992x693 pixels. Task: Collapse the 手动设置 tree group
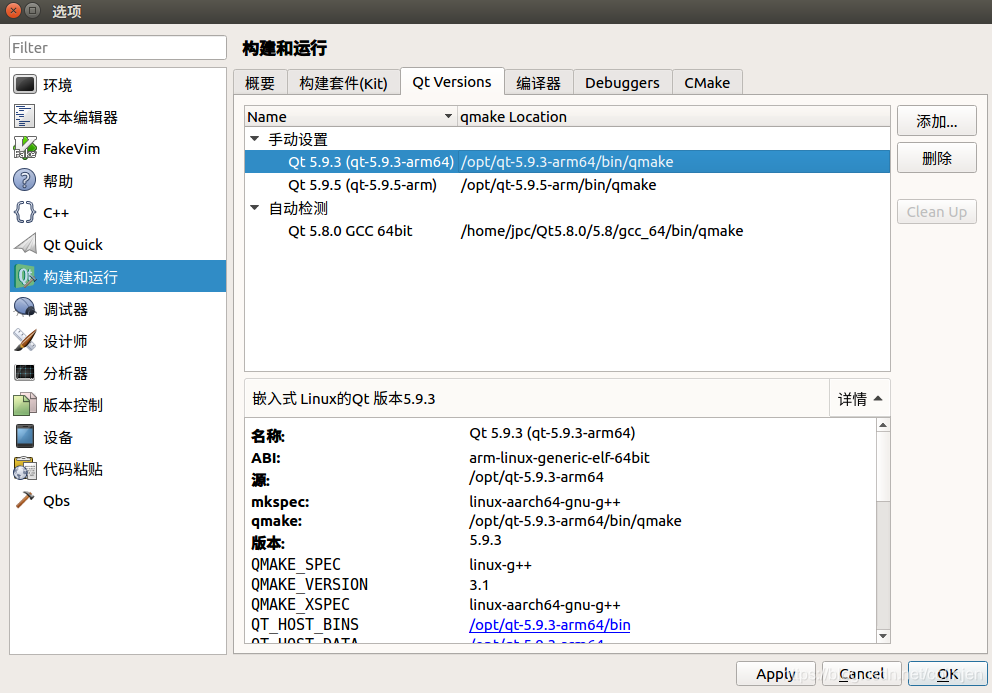point(255,139)
